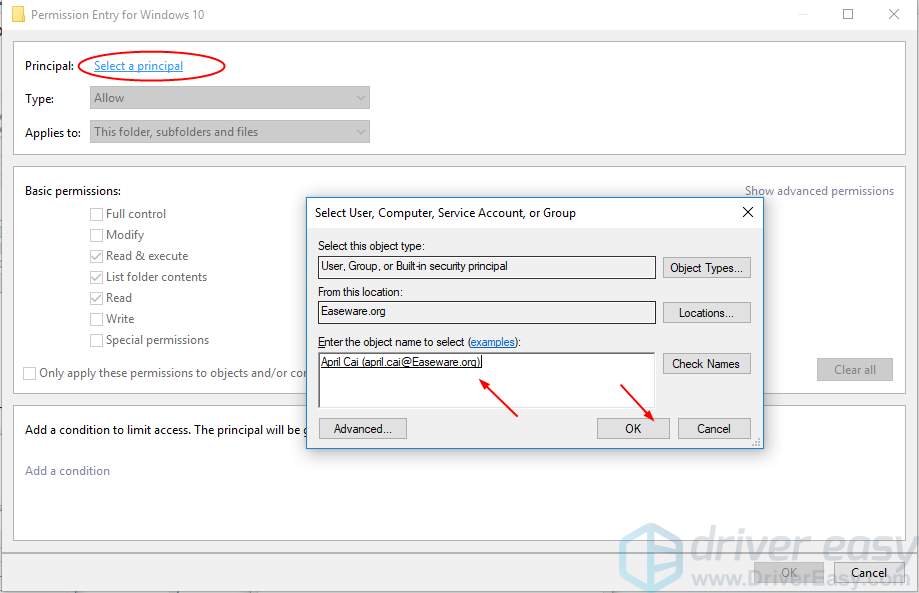Image resolution: width=919 pixels, height=593 pixels.
Task: Confirm with OK in Select User dialog
Action: point(633,428)
